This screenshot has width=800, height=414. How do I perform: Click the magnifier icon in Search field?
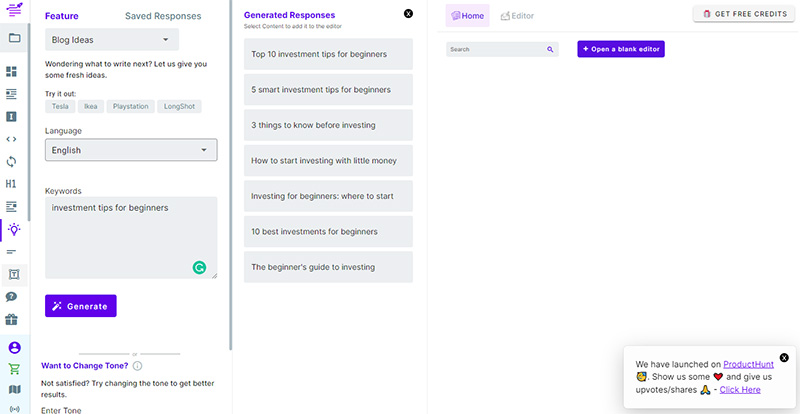point(550,50)
